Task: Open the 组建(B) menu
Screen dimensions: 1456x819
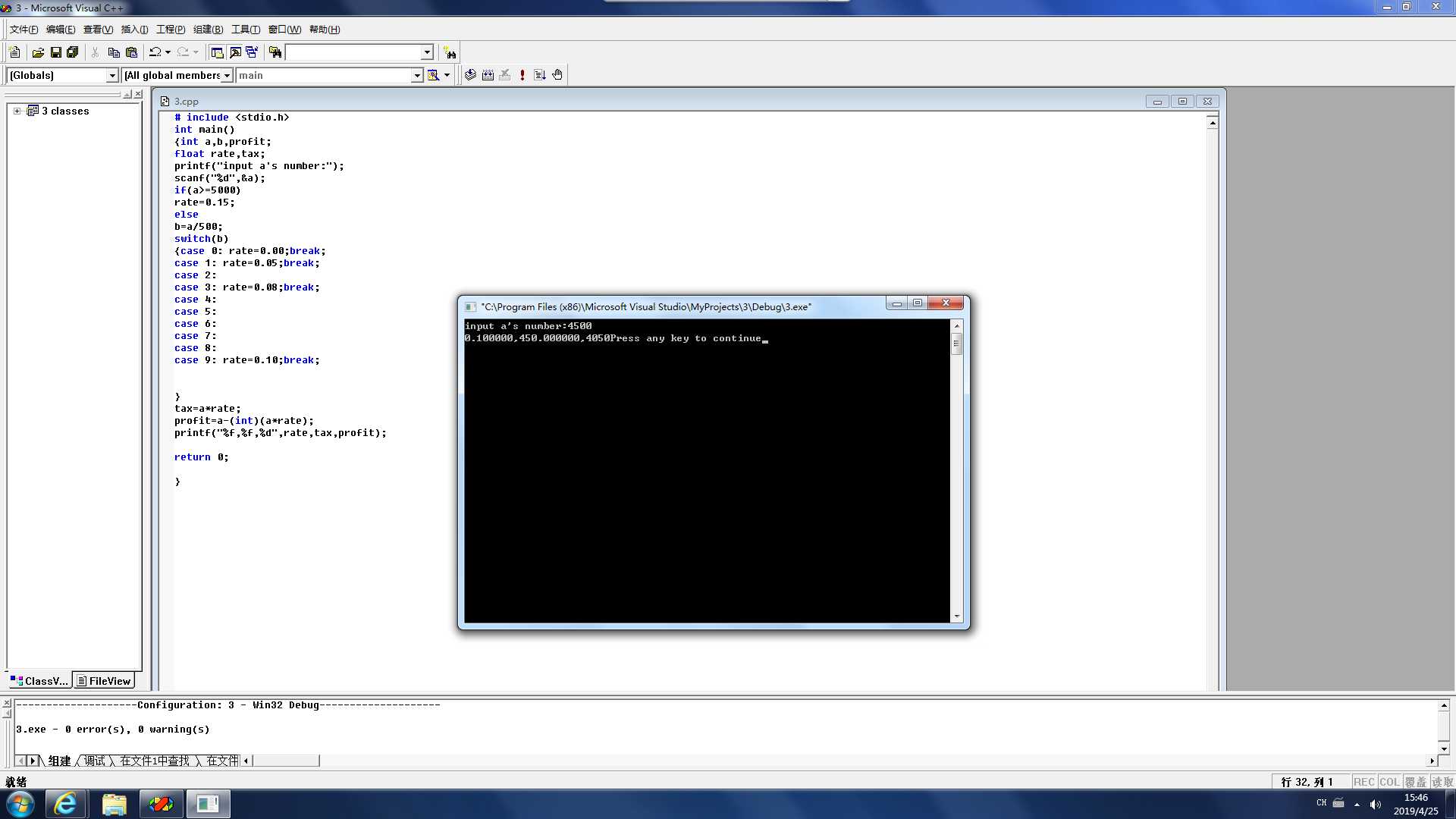Action: click(208, 30)
